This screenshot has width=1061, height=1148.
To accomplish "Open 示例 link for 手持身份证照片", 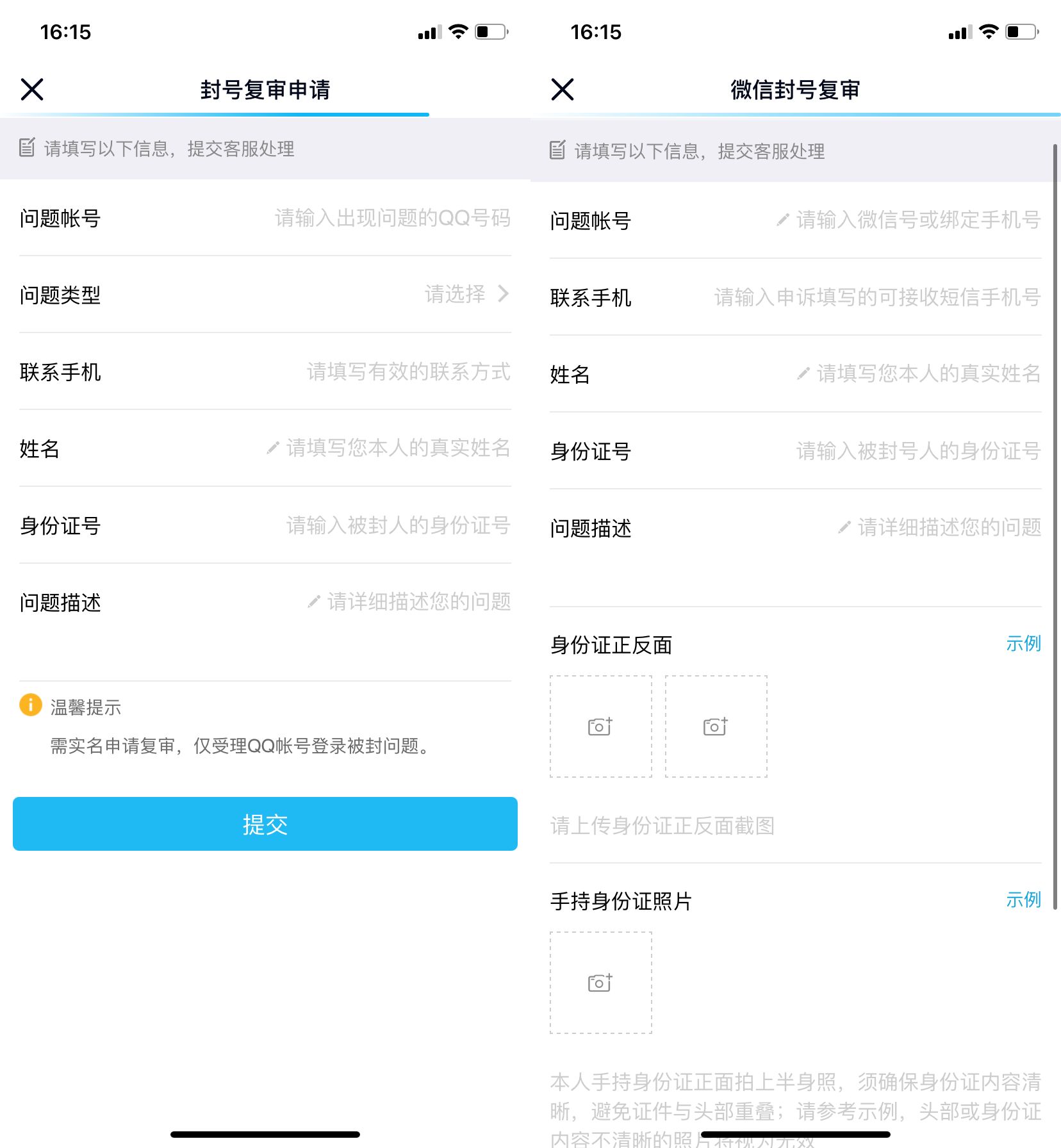I will pyautogui.click(x=1023, y=900).
